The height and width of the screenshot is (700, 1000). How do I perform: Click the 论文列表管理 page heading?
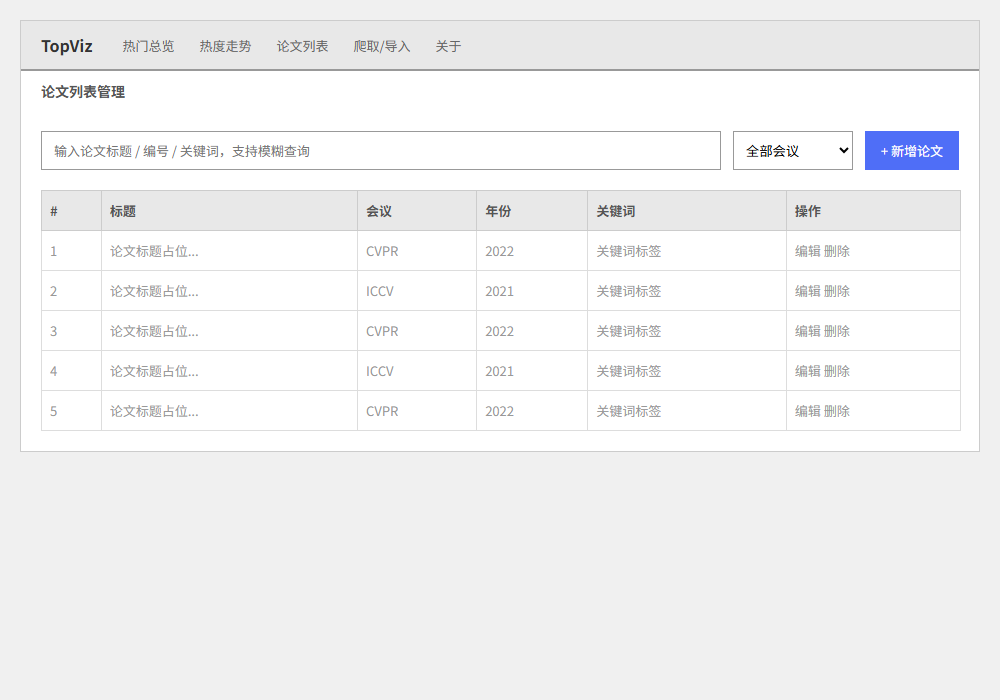83,92
